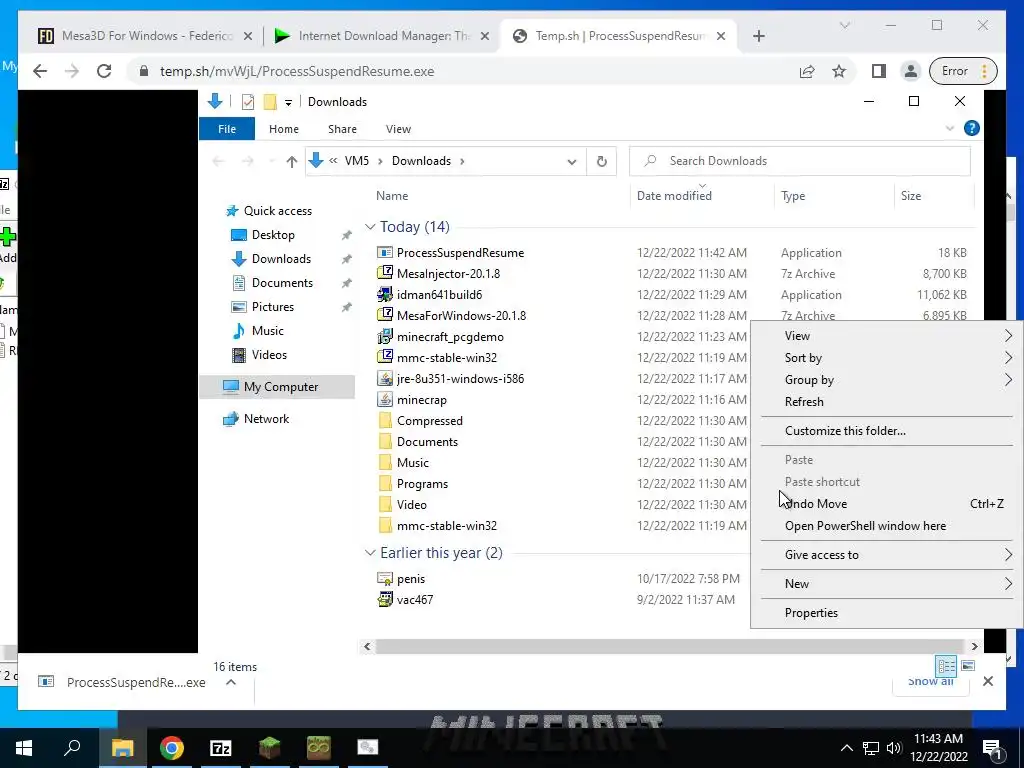This screenshot has width=1024, height=768.
Task: Select the mmc-stable-win32 archive file
Action: click(447, 357)
